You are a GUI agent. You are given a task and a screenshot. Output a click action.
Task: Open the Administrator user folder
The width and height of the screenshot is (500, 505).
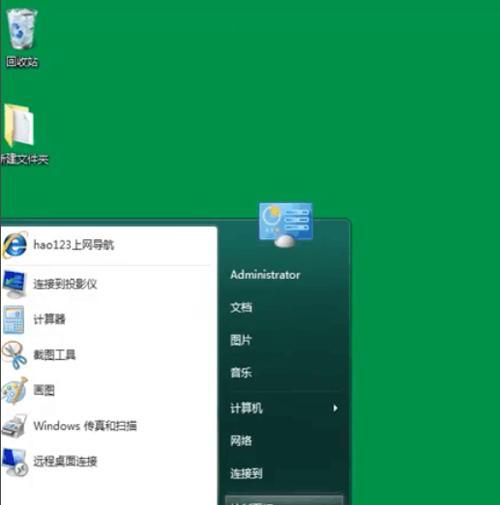(x=265, y=275)
